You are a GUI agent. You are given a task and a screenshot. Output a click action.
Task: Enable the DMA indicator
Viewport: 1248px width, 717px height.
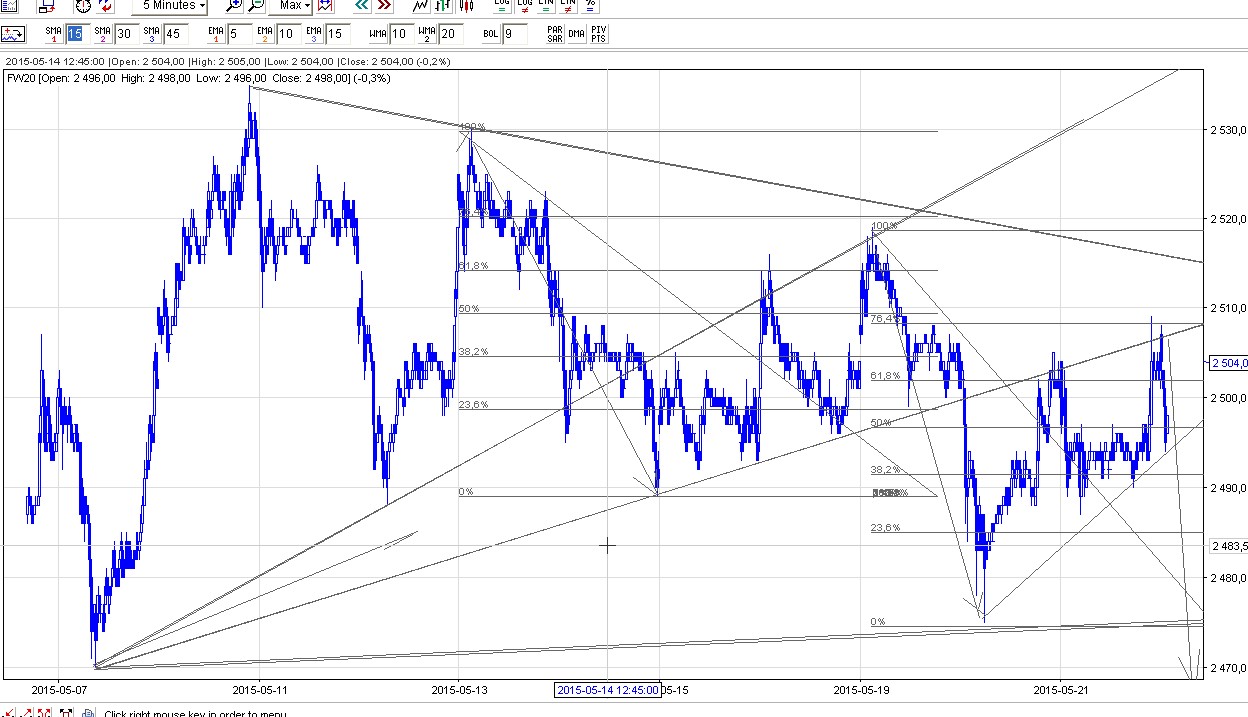point(576,34)
